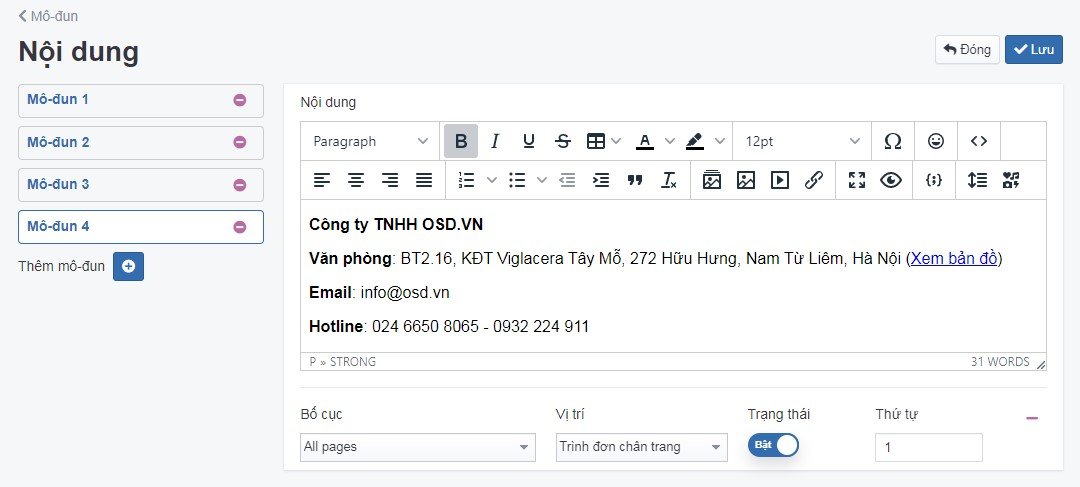Open the emoticons smiley picker

(935, 141)
